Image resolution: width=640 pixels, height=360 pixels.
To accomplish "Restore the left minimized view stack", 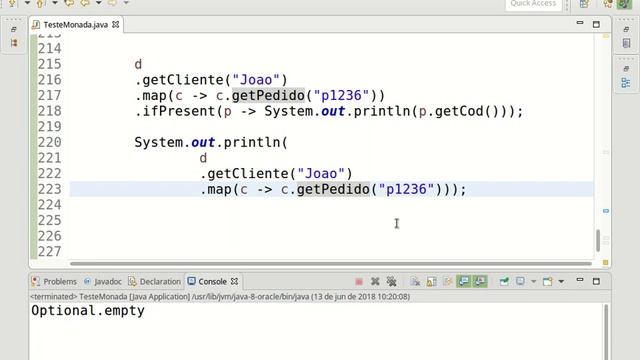I will [x=14, y=29].
